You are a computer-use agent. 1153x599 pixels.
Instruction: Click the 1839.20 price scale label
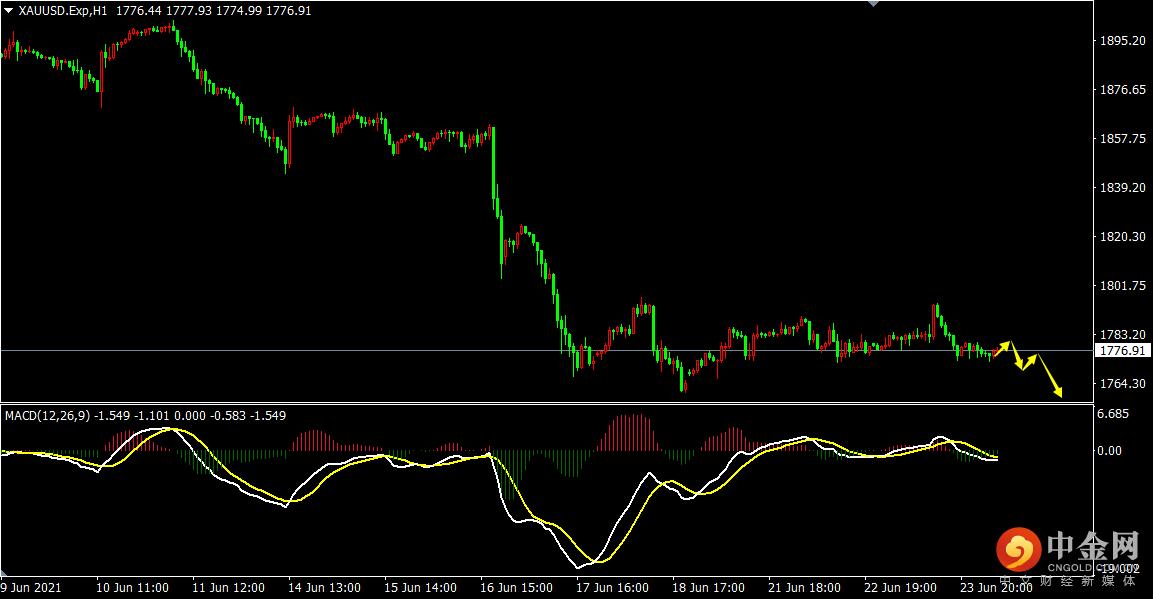pyautogui.click(x=1122, y=188)
